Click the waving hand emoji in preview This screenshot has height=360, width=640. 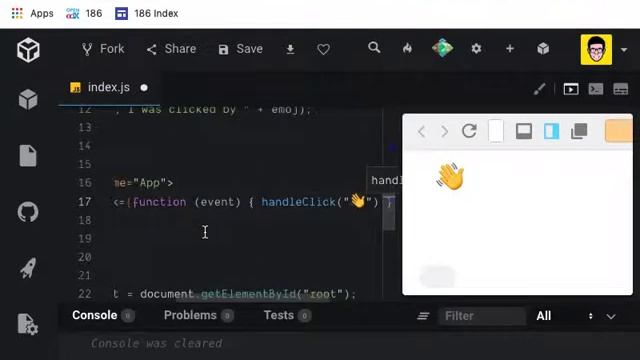point(450,176)
